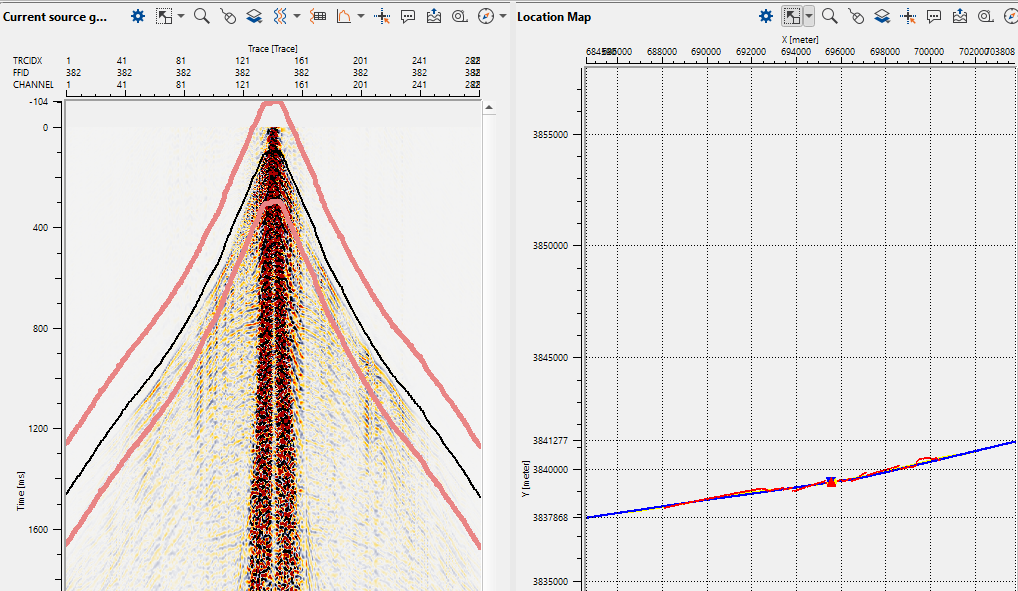Open settings gear in the Location Map panel

coord(765,16)
